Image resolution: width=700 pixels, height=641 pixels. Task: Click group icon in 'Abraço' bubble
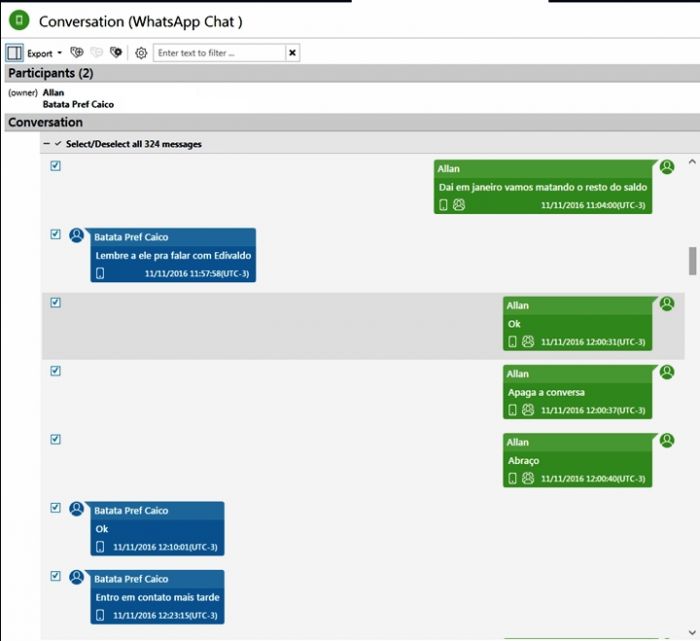[528, 478]
